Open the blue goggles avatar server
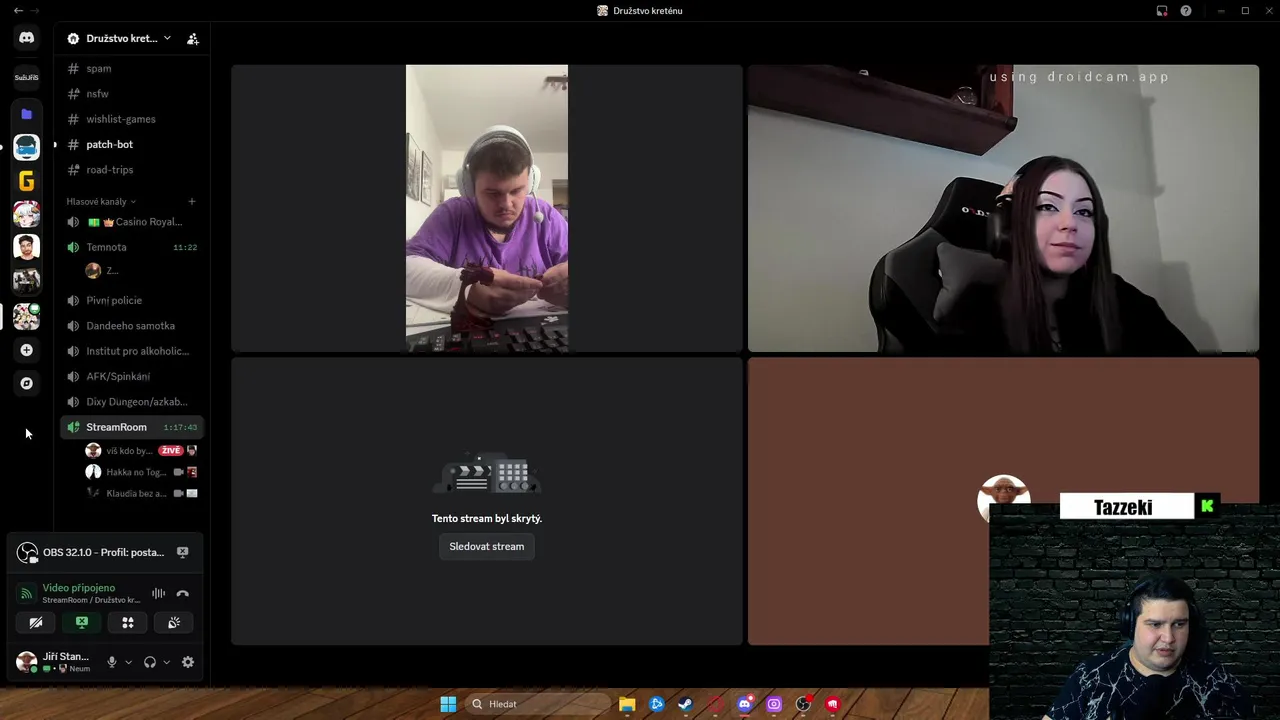This screenshot has height=720, width=1280. point(27,147)
